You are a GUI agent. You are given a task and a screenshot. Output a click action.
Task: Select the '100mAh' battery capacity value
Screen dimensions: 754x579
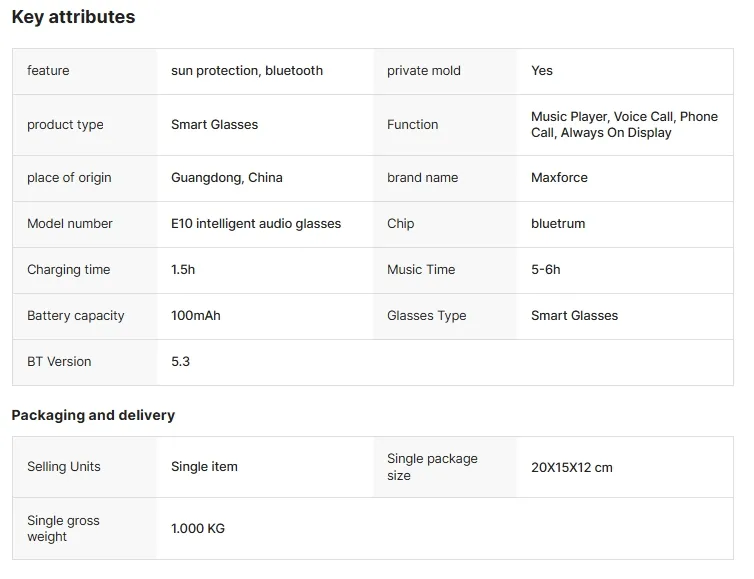click(196, 316)
